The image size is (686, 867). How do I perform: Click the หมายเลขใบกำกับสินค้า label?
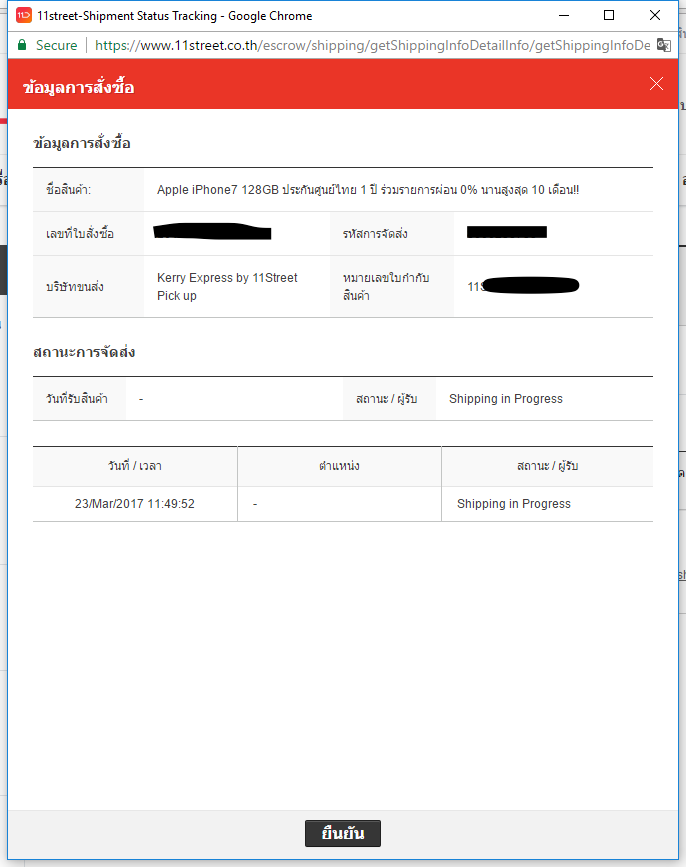pos(386,286)
